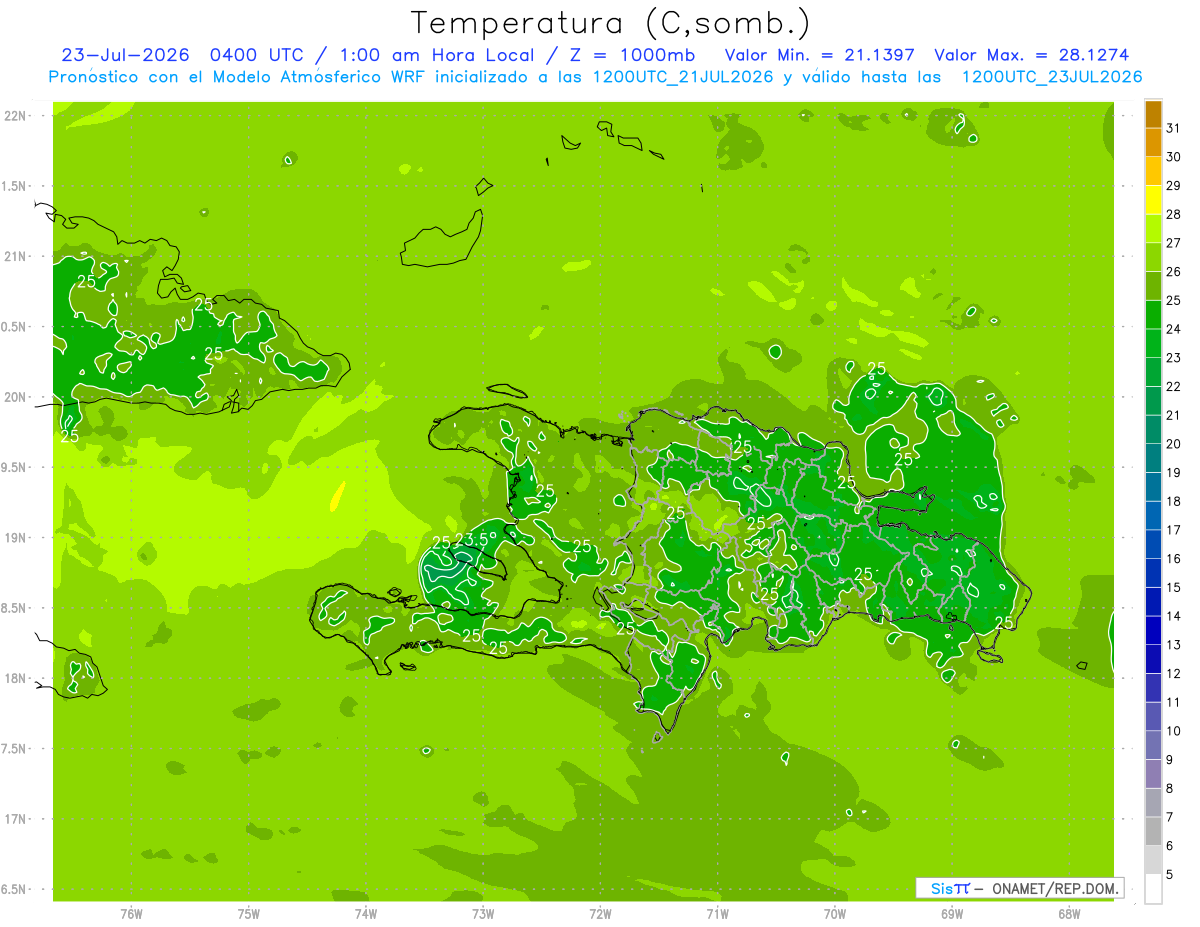Click the "30" value on the color scale

(x=1174, y=157)
